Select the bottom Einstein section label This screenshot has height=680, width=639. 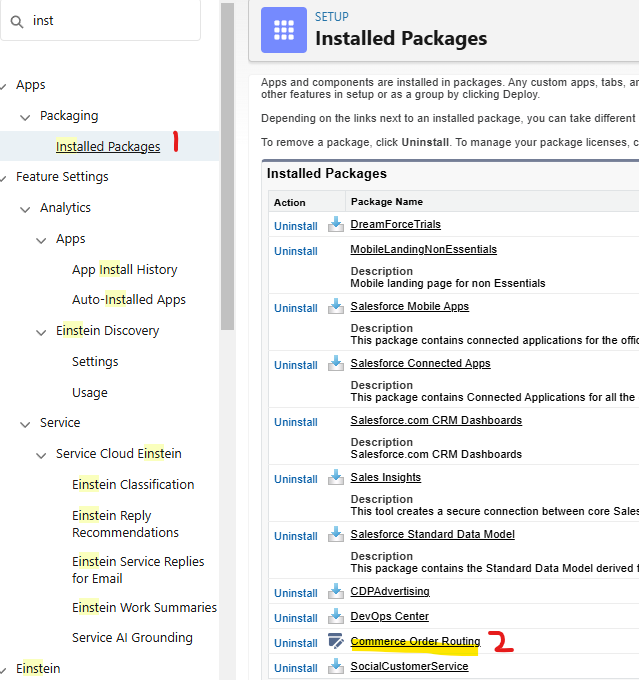[38, 669]
